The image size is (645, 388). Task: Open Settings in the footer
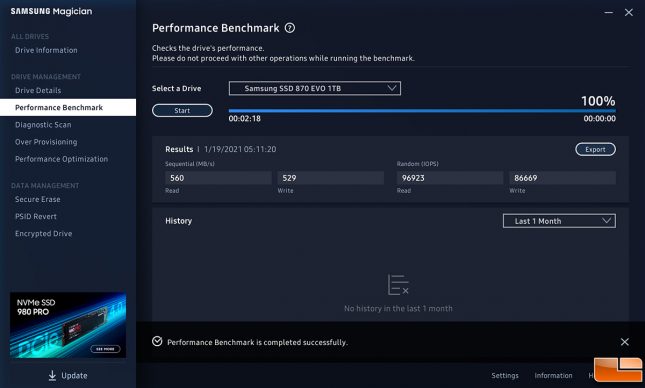(x=505, y=376)
